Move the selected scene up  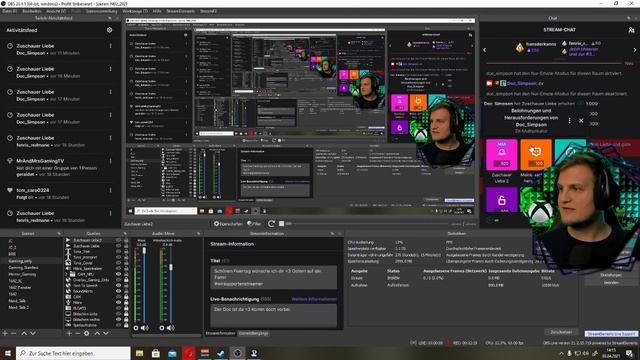click(24, 333)
